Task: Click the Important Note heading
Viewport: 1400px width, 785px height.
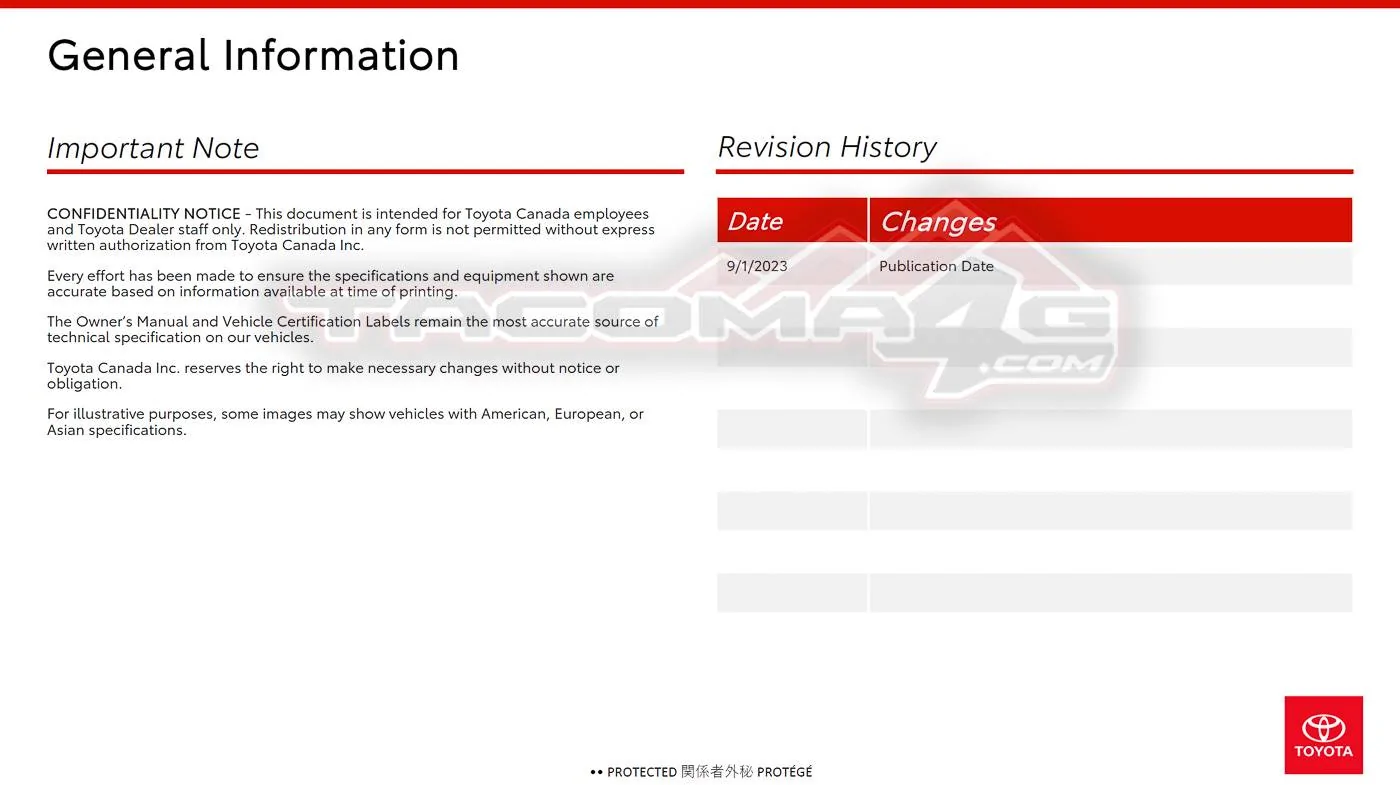Action: [x=153, y=148]
